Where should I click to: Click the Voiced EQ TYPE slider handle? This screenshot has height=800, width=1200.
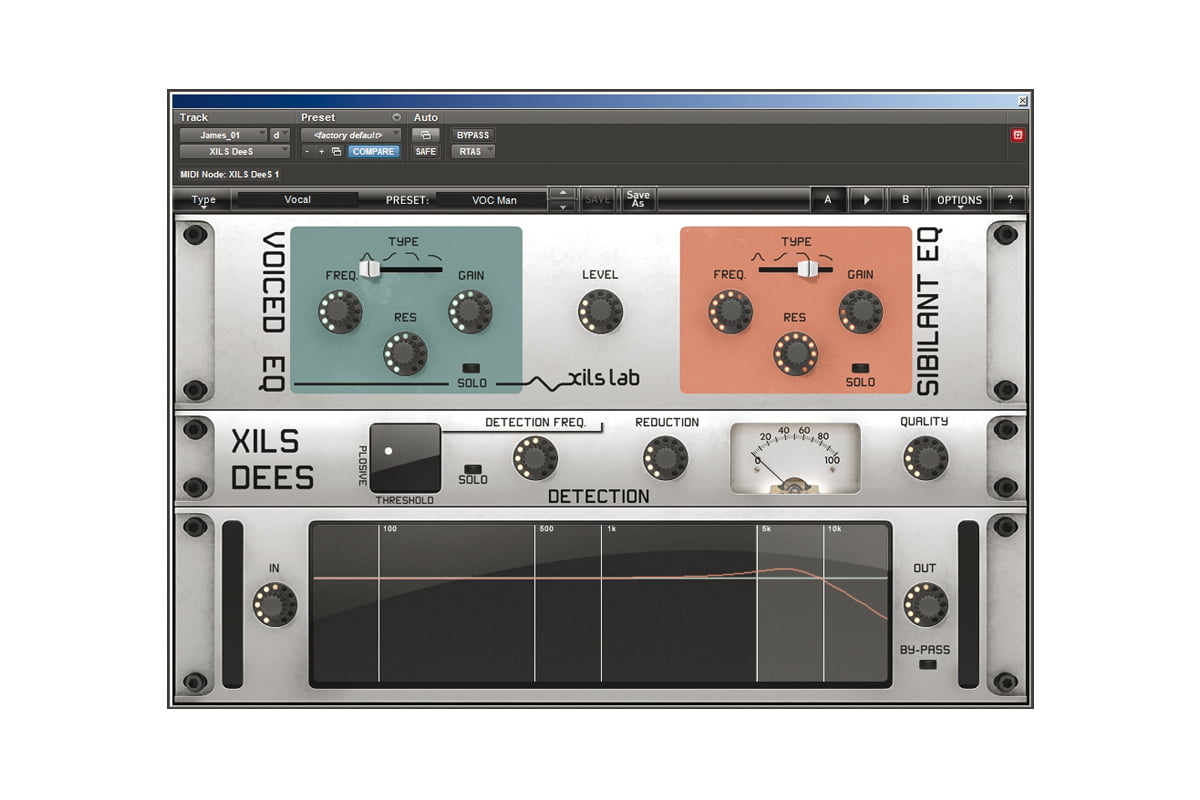click(371, 268)
